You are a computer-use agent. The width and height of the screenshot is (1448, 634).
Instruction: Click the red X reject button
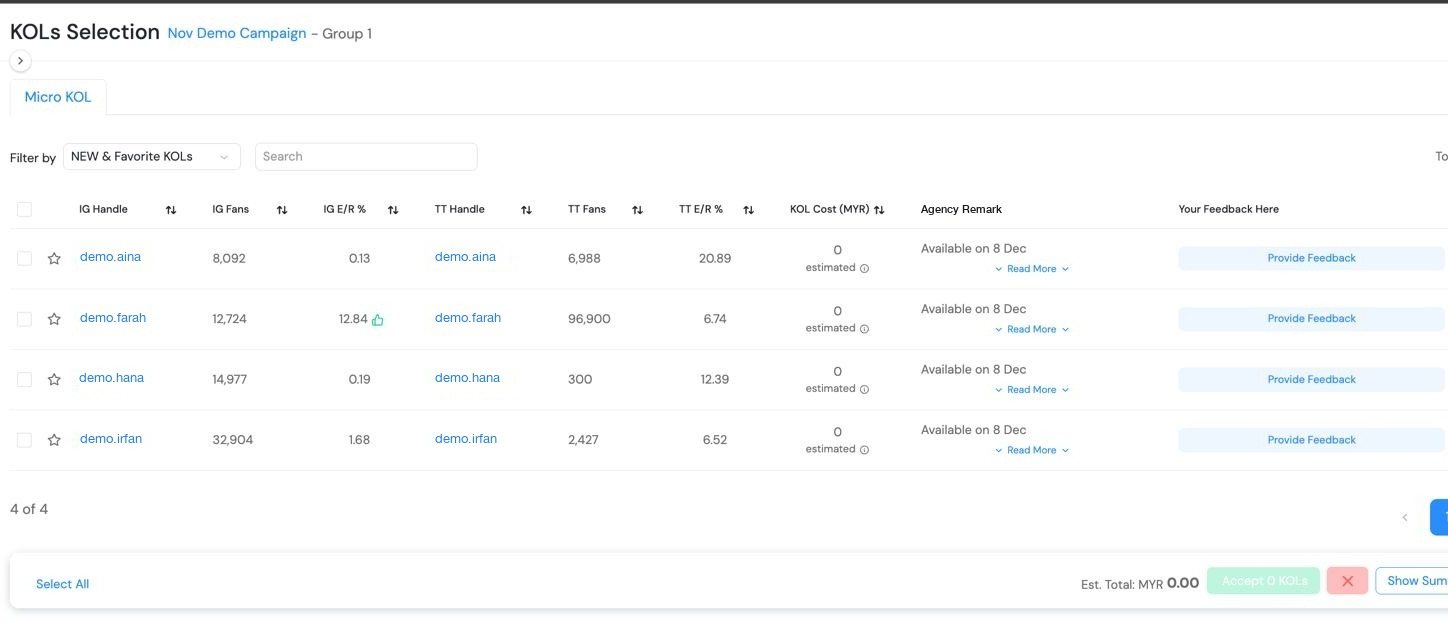(x=1347, y=581)
